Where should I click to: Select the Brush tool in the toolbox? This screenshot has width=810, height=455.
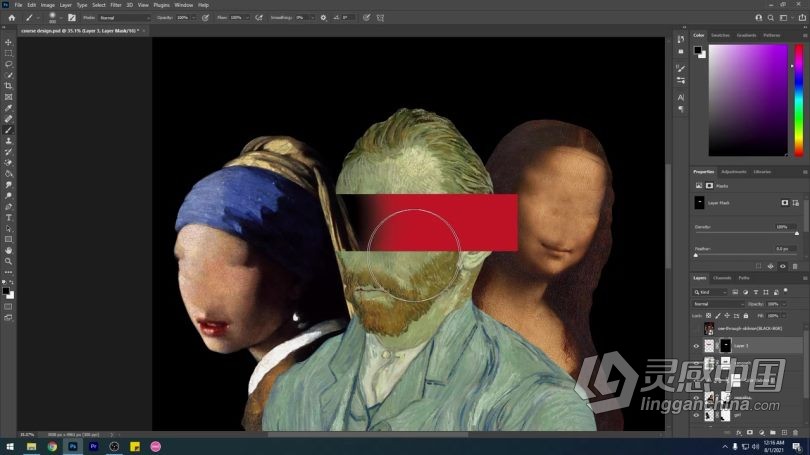[x=8, y=130]
